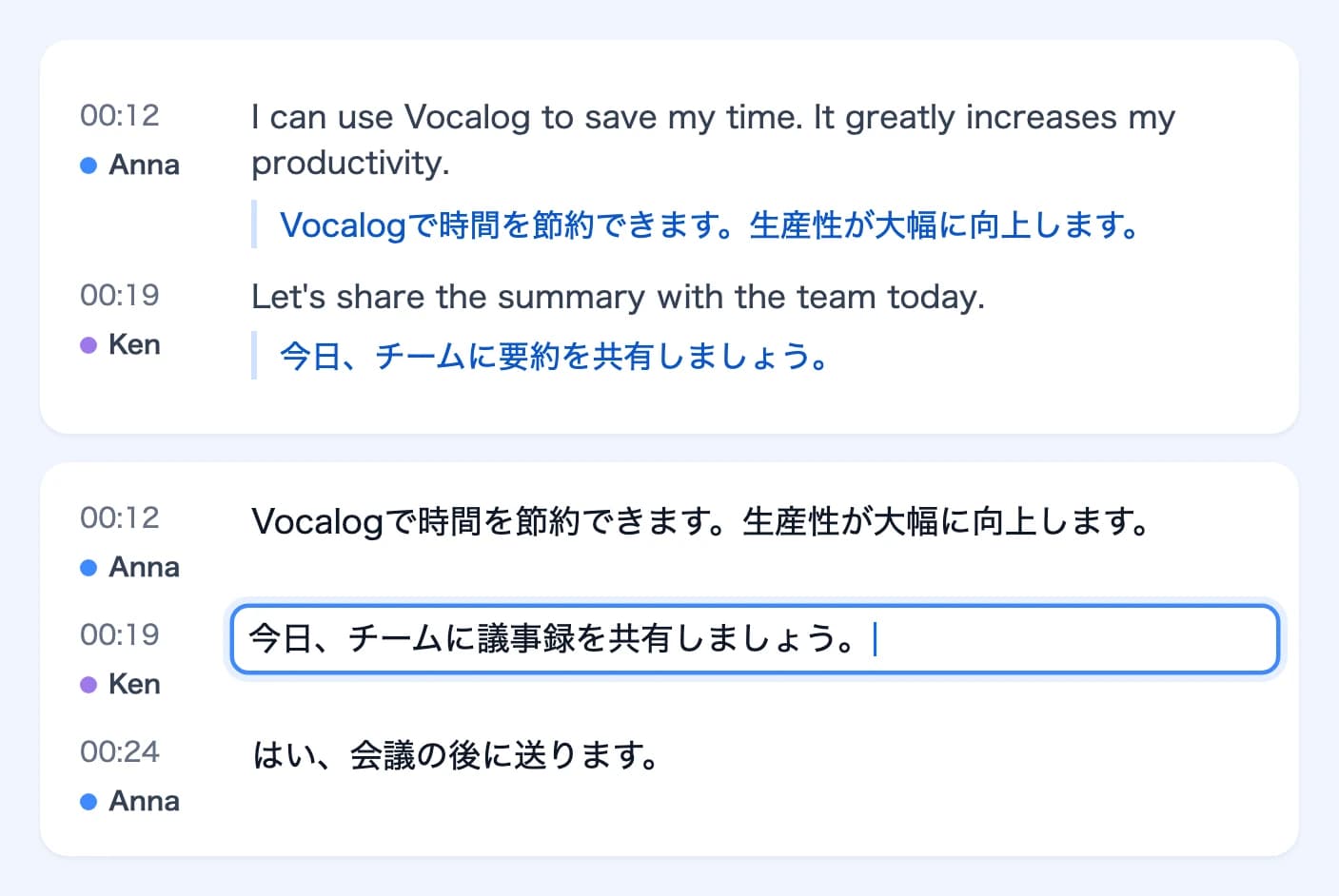This screenshot has width=1339, height=896.
Task: Click the Anna speaker name in top card
Action: click(x=144, y=165)
